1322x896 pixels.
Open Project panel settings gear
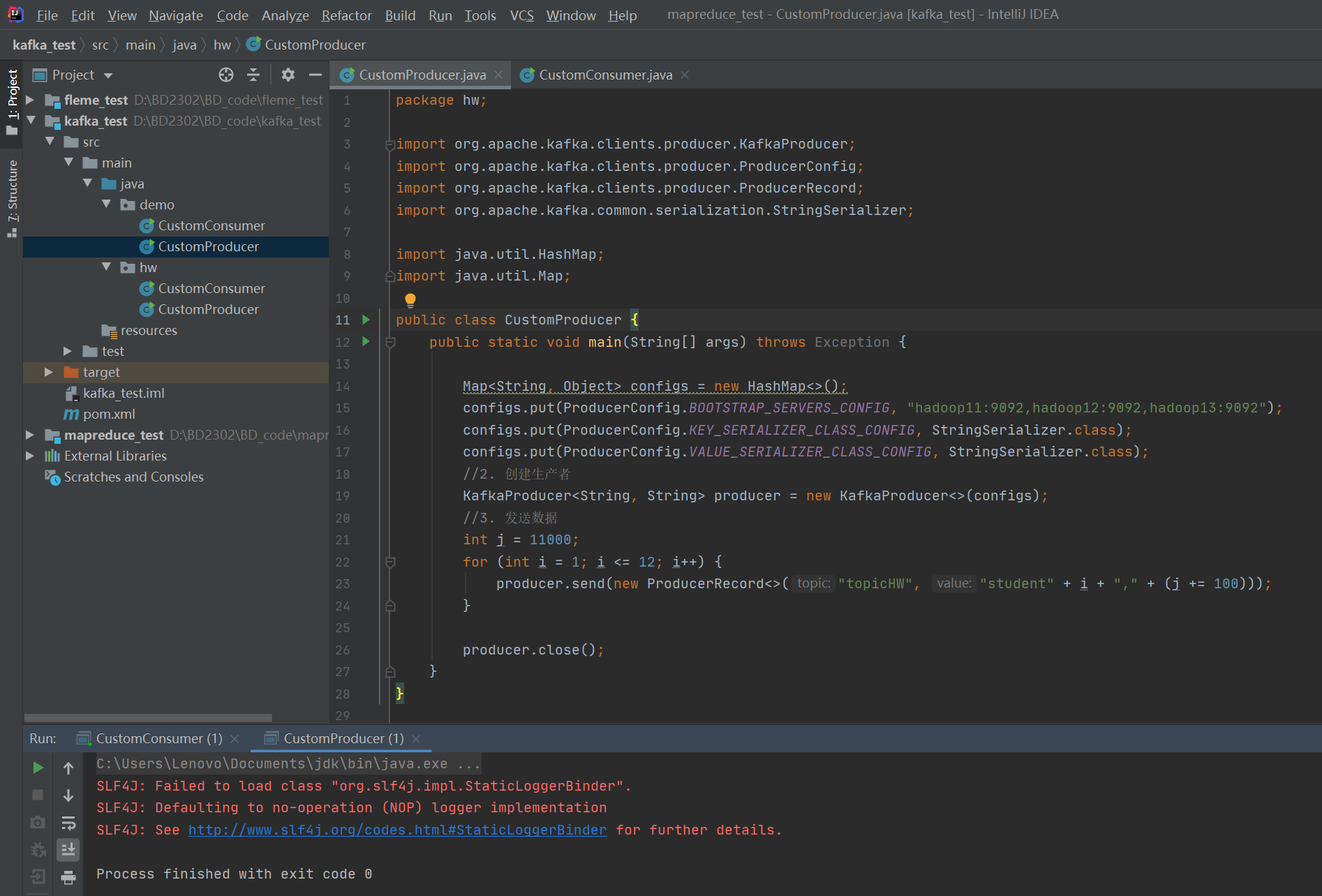click(288, 75)
